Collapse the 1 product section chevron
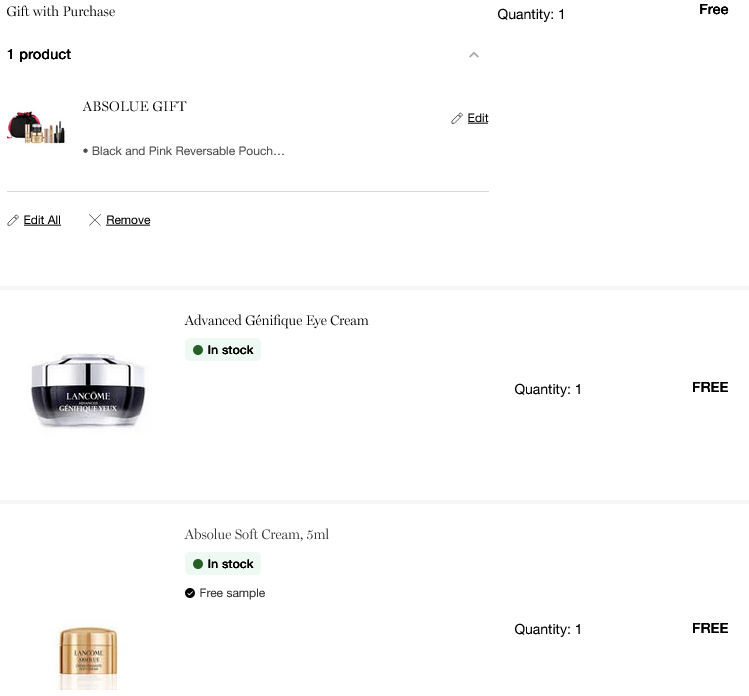 pyautogui.click(x=474, y=55)
